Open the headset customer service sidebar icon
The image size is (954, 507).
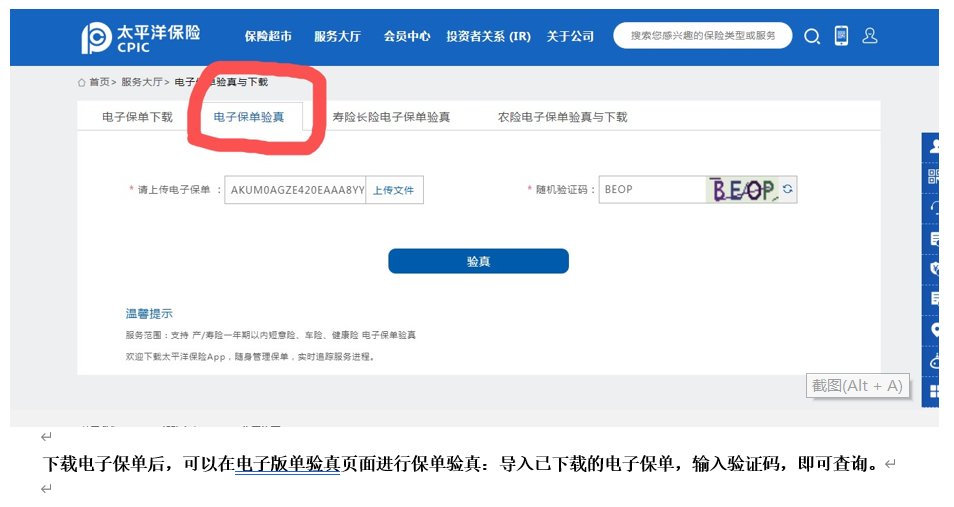coord(935,208)
